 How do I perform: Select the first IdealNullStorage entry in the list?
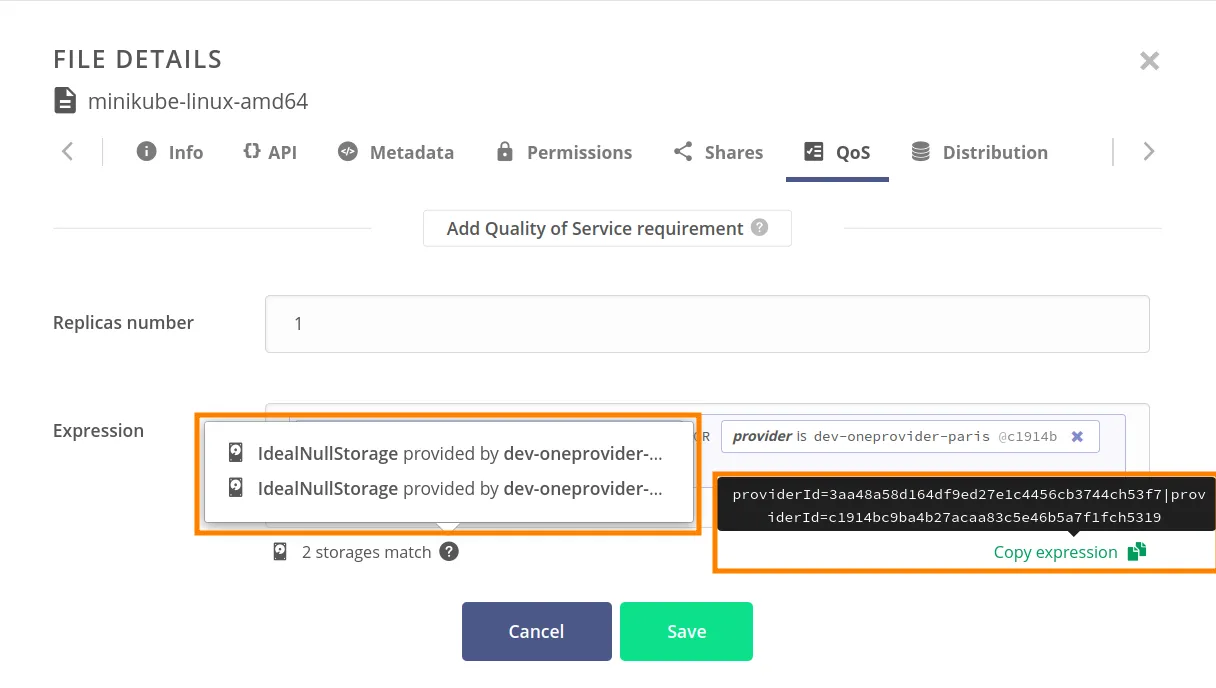coord(447,453)
